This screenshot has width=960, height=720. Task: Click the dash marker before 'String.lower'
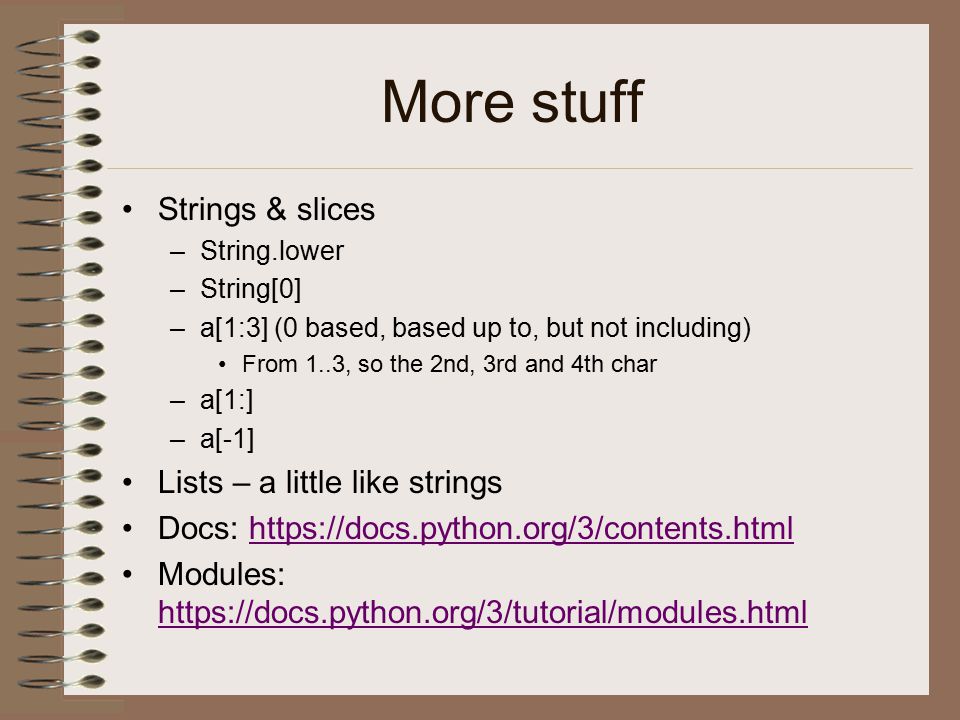click(x=178, y=252)
